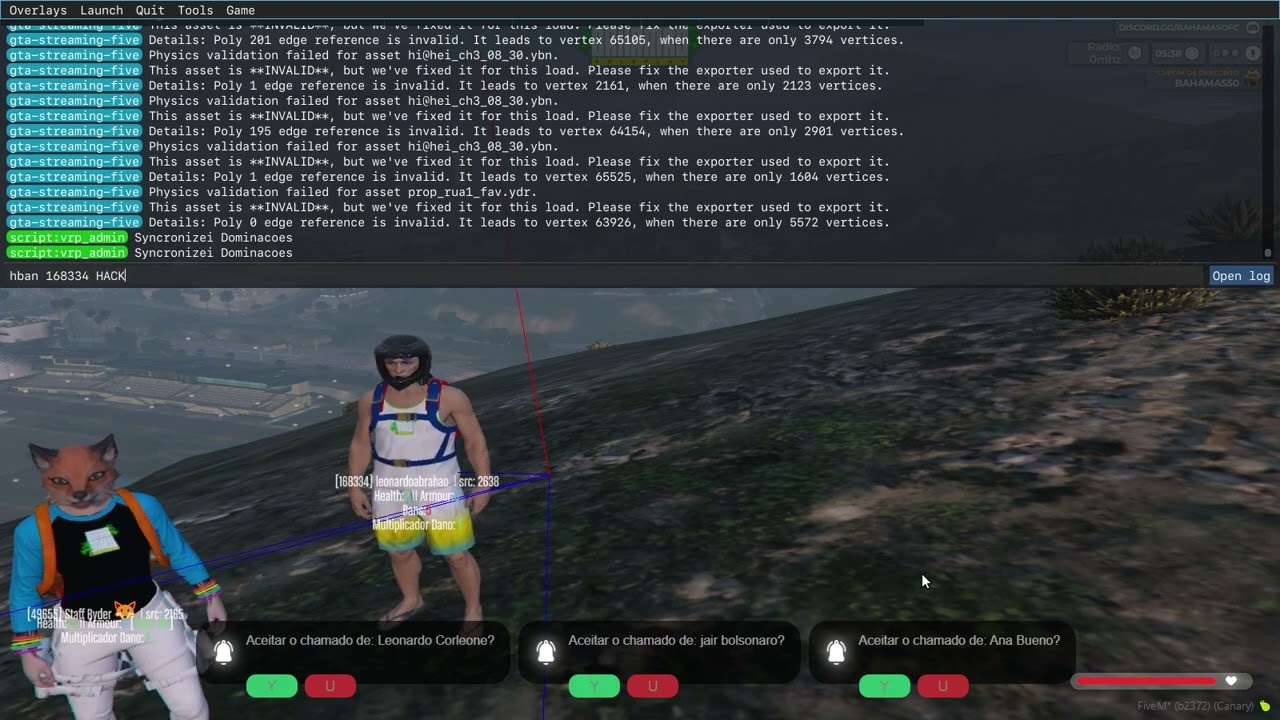
Task: Click the Open log button
Action: [1241, 276]
